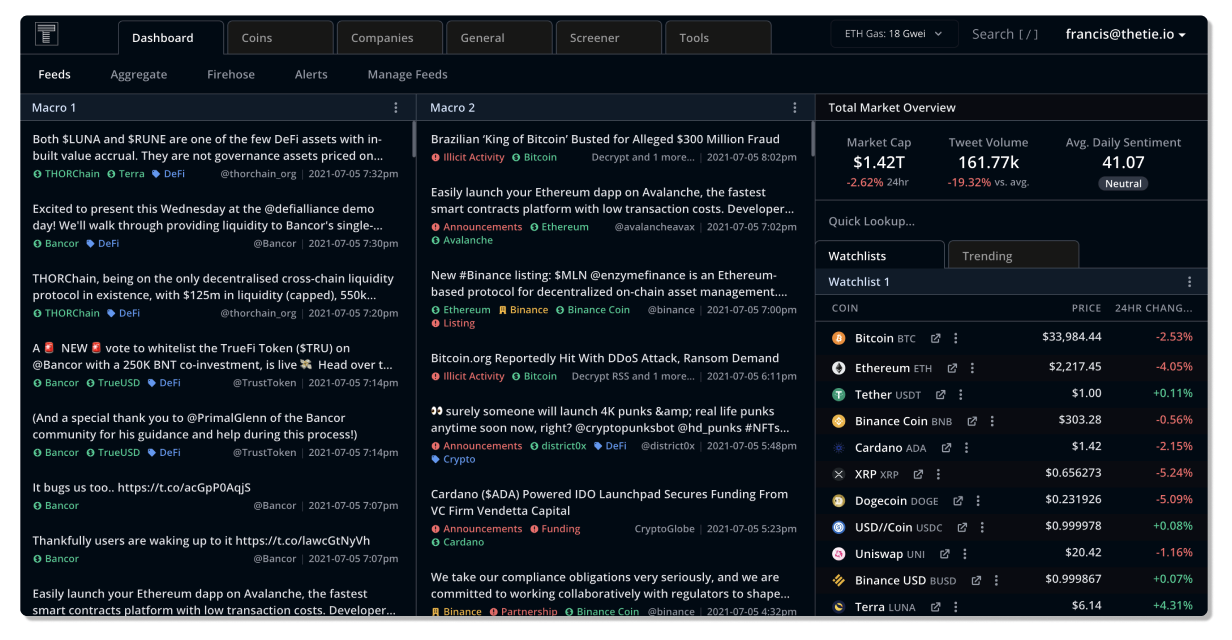Open Dogecoin DOGE external link icon
This screenshot has height=640, width=1232.
[958, 501]
